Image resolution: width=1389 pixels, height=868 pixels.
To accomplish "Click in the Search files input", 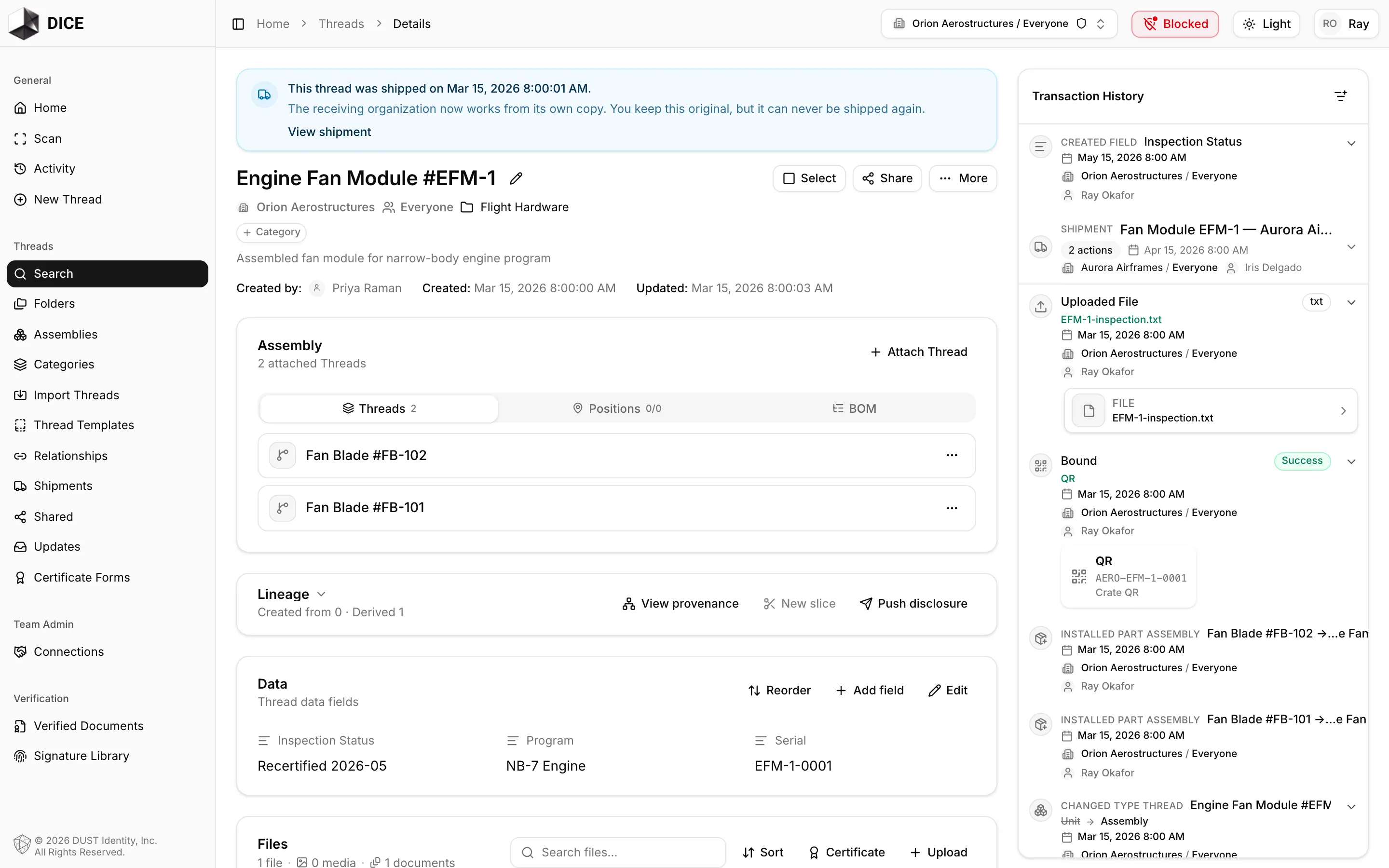I will 618,853.
